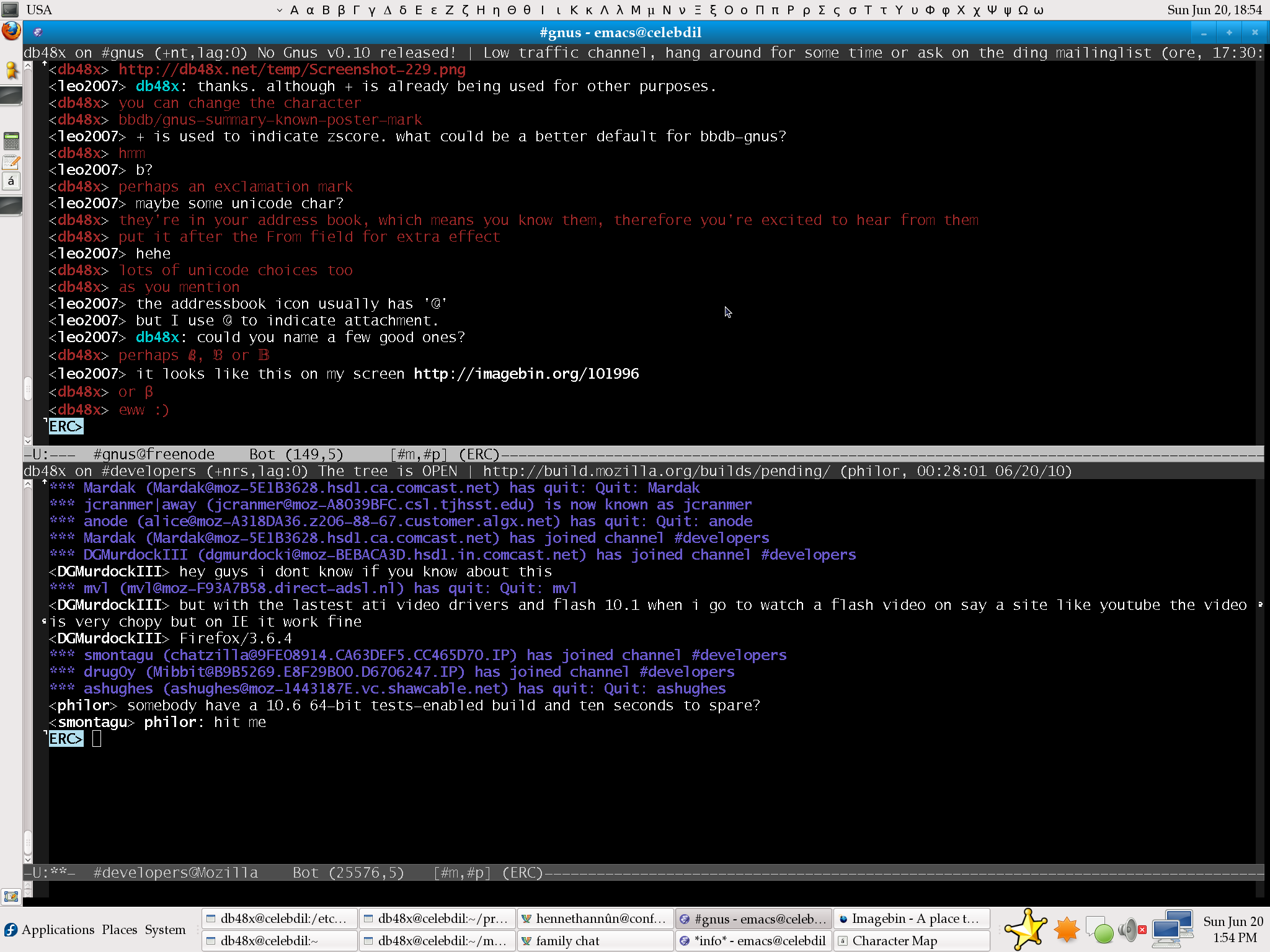
Task: Click the 'Firefox/3.6.4' message text
Action: [236, 638]
